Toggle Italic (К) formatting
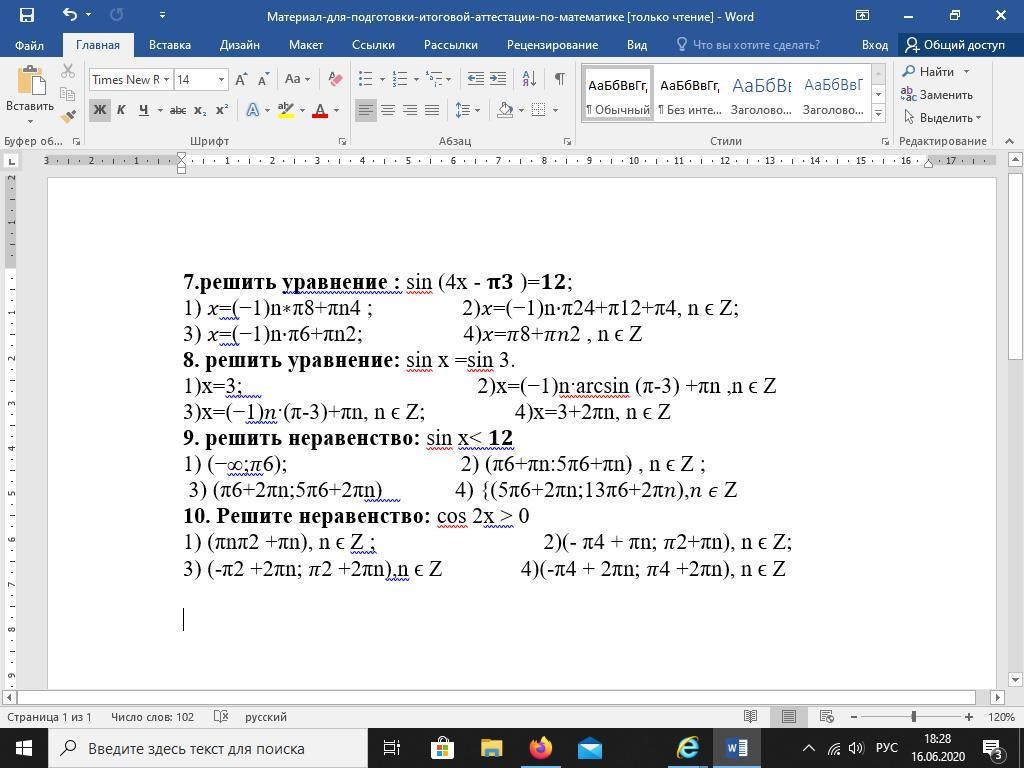 pos(121,110)
